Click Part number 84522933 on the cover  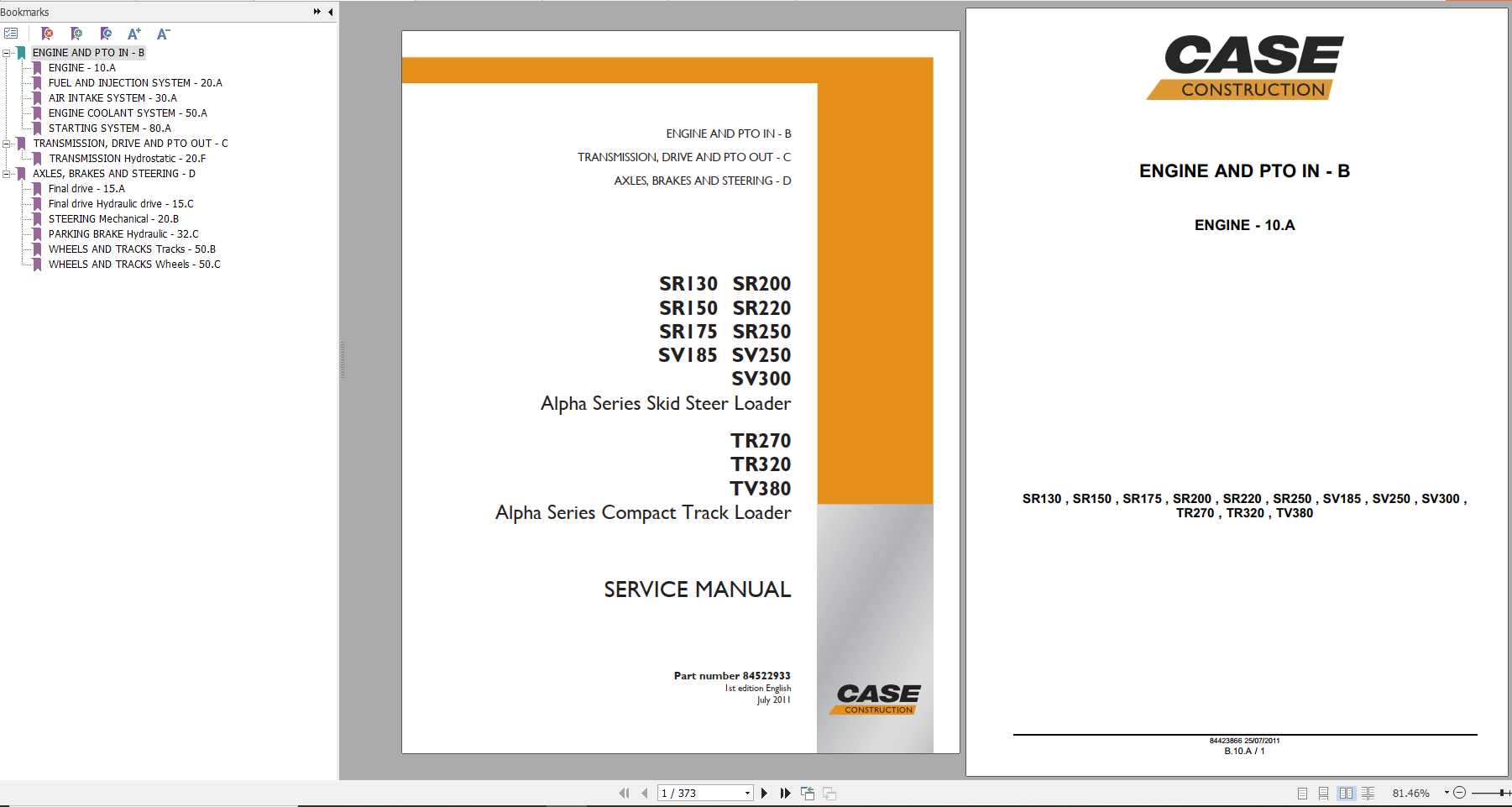(x=732, y=675)
